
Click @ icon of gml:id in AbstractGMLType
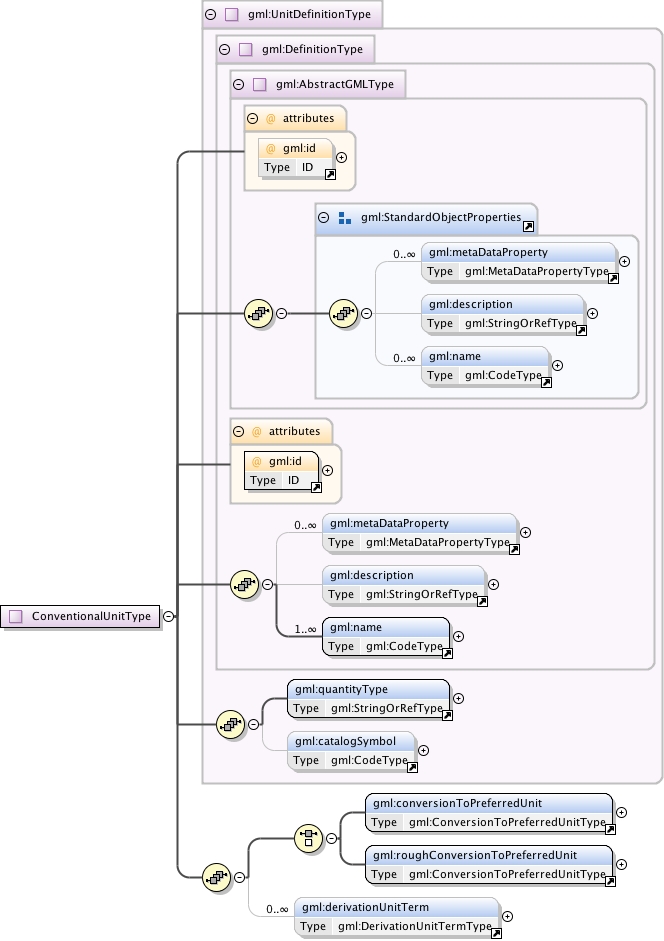271,149
